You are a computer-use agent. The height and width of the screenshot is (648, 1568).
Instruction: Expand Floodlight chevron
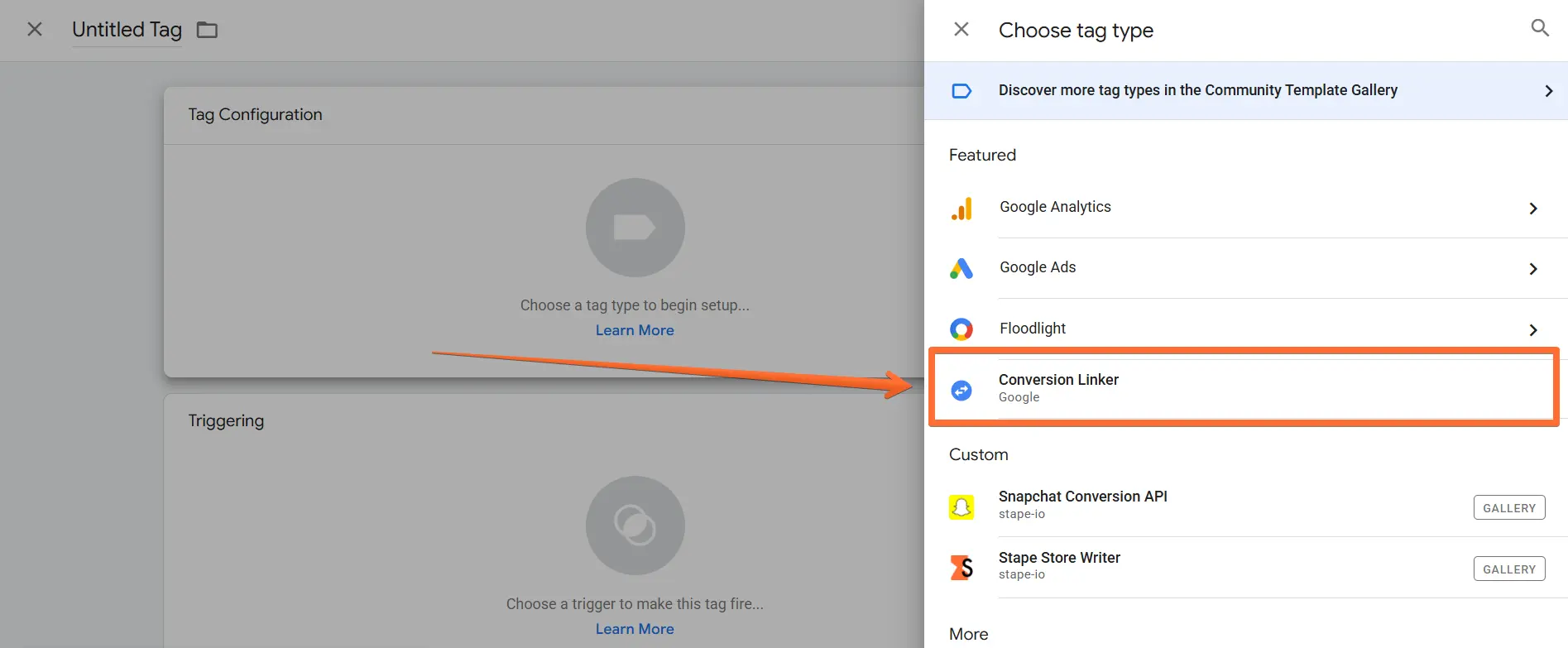1532,330
